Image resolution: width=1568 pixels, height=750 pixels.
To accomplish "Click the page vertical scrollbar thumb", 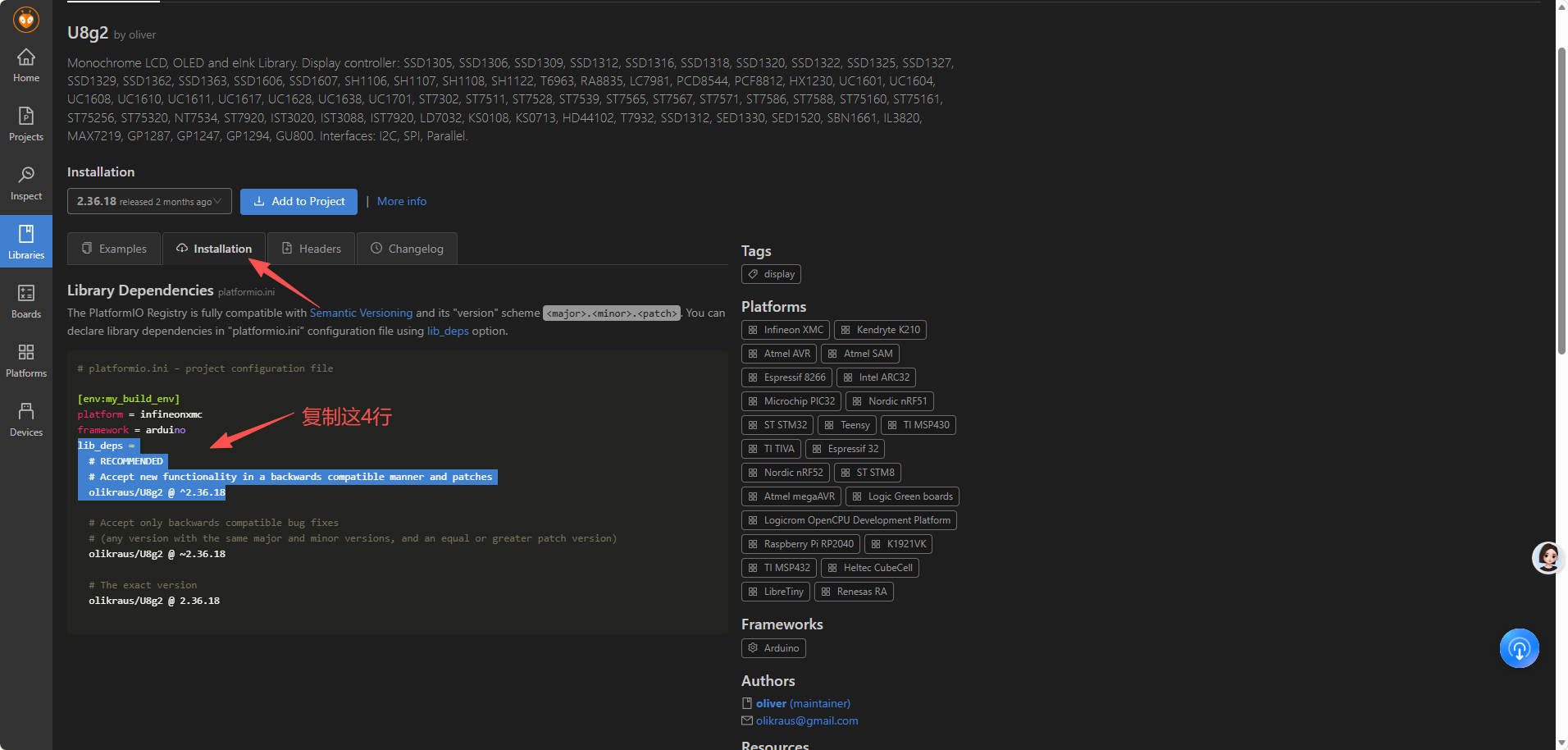I will click(1561, 201).
